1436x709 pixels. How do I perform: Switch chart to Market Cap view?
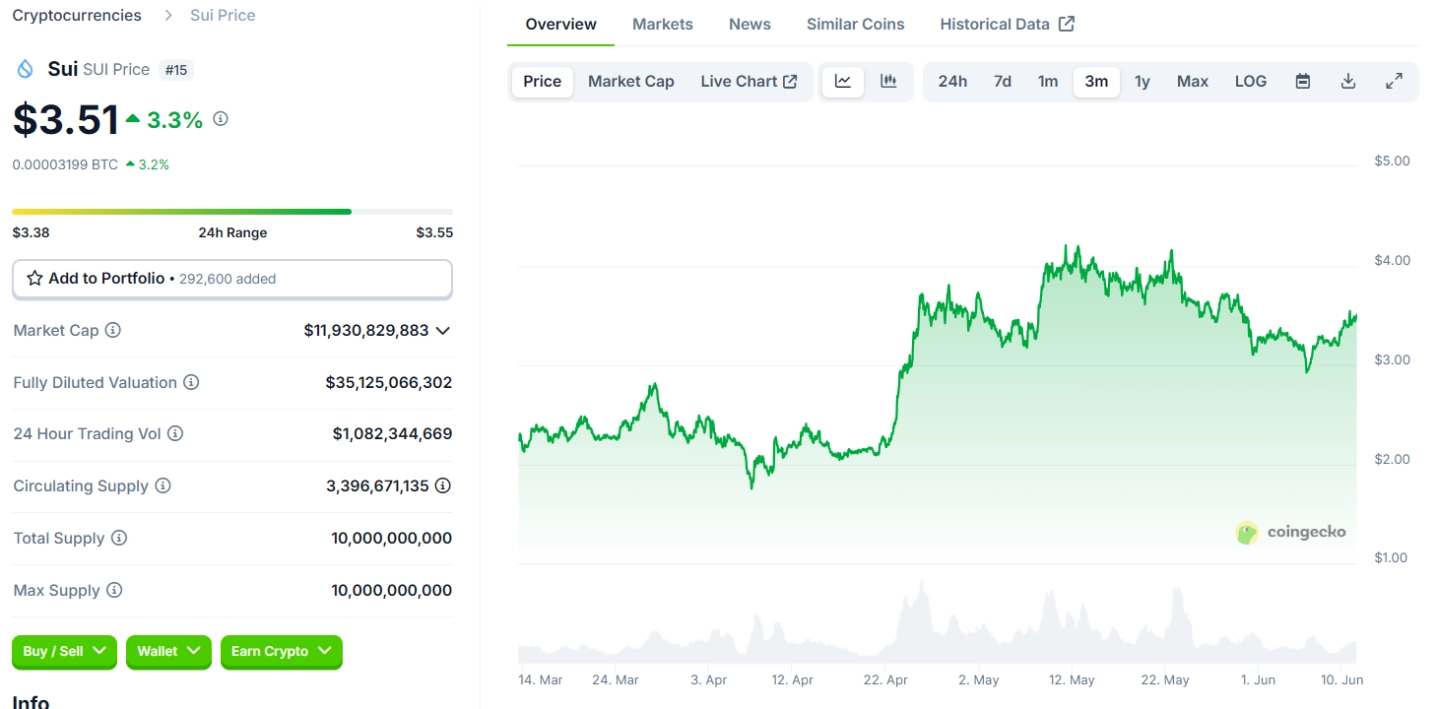tap(631, 81)
